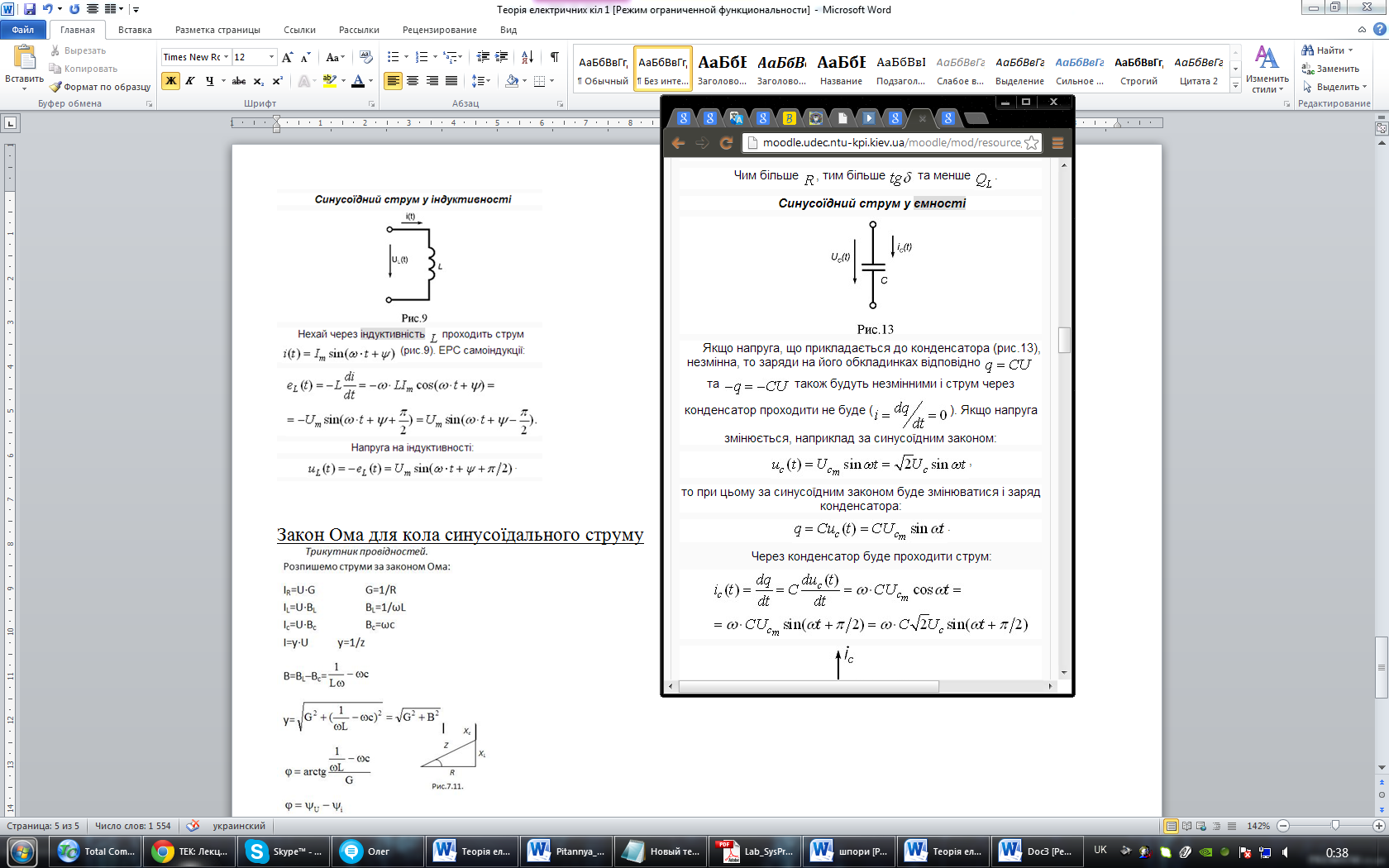
Task: Click the browser Back arrow
Action: pyautogui.click(x=678, y=143)
